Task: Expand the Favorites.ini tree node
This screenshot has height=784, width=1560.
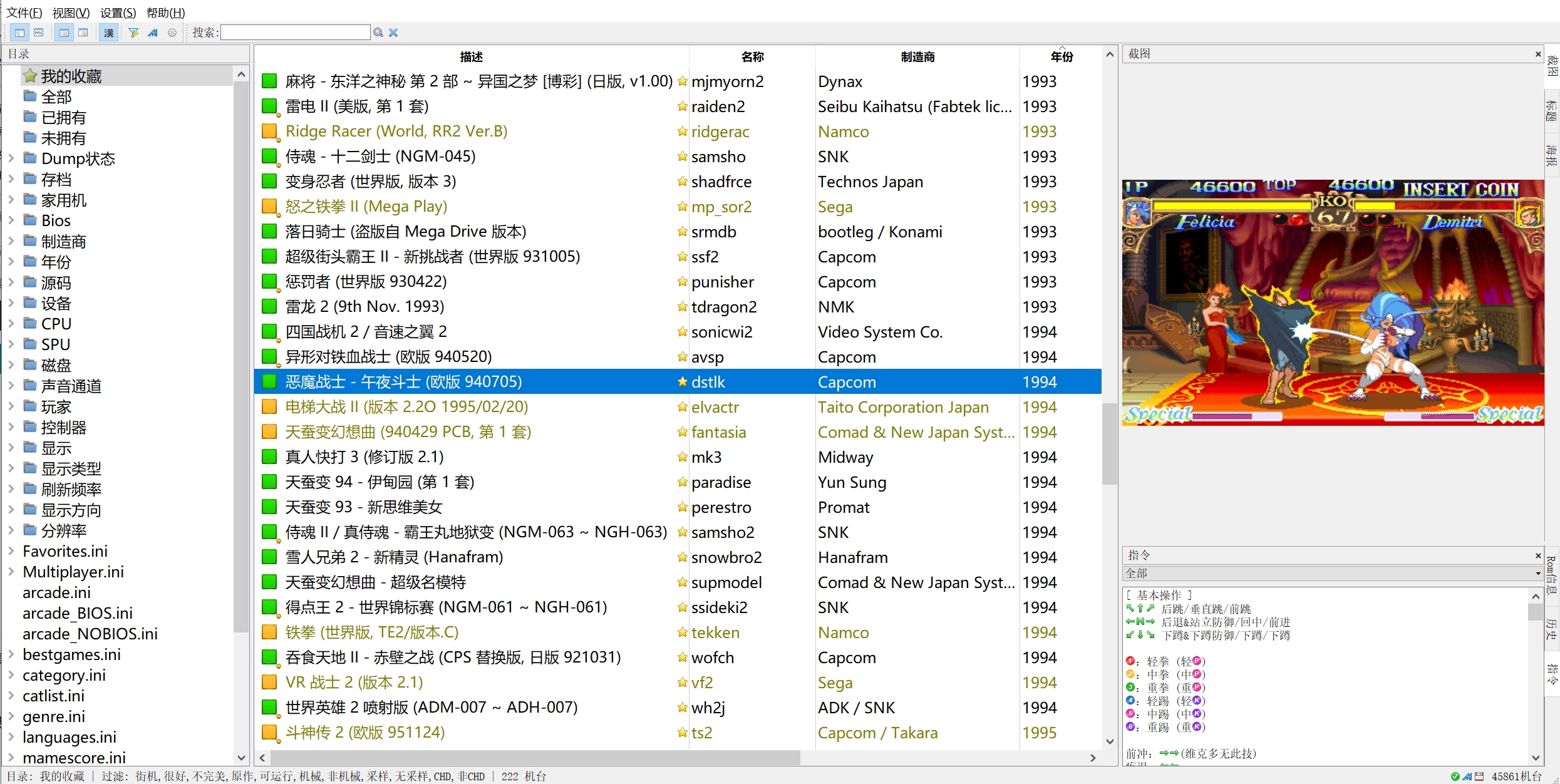Action: [x=11, y=552]
